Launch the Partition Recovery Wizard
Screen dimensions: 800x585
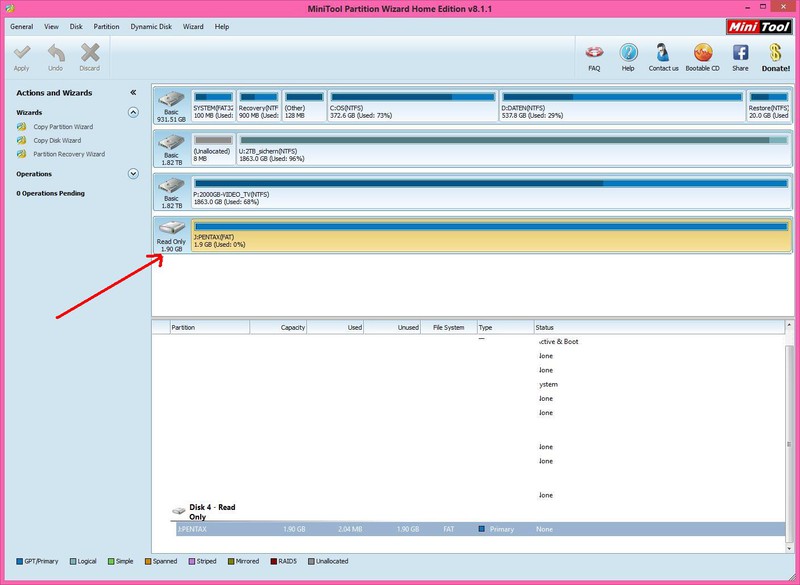tap(69, 154)
